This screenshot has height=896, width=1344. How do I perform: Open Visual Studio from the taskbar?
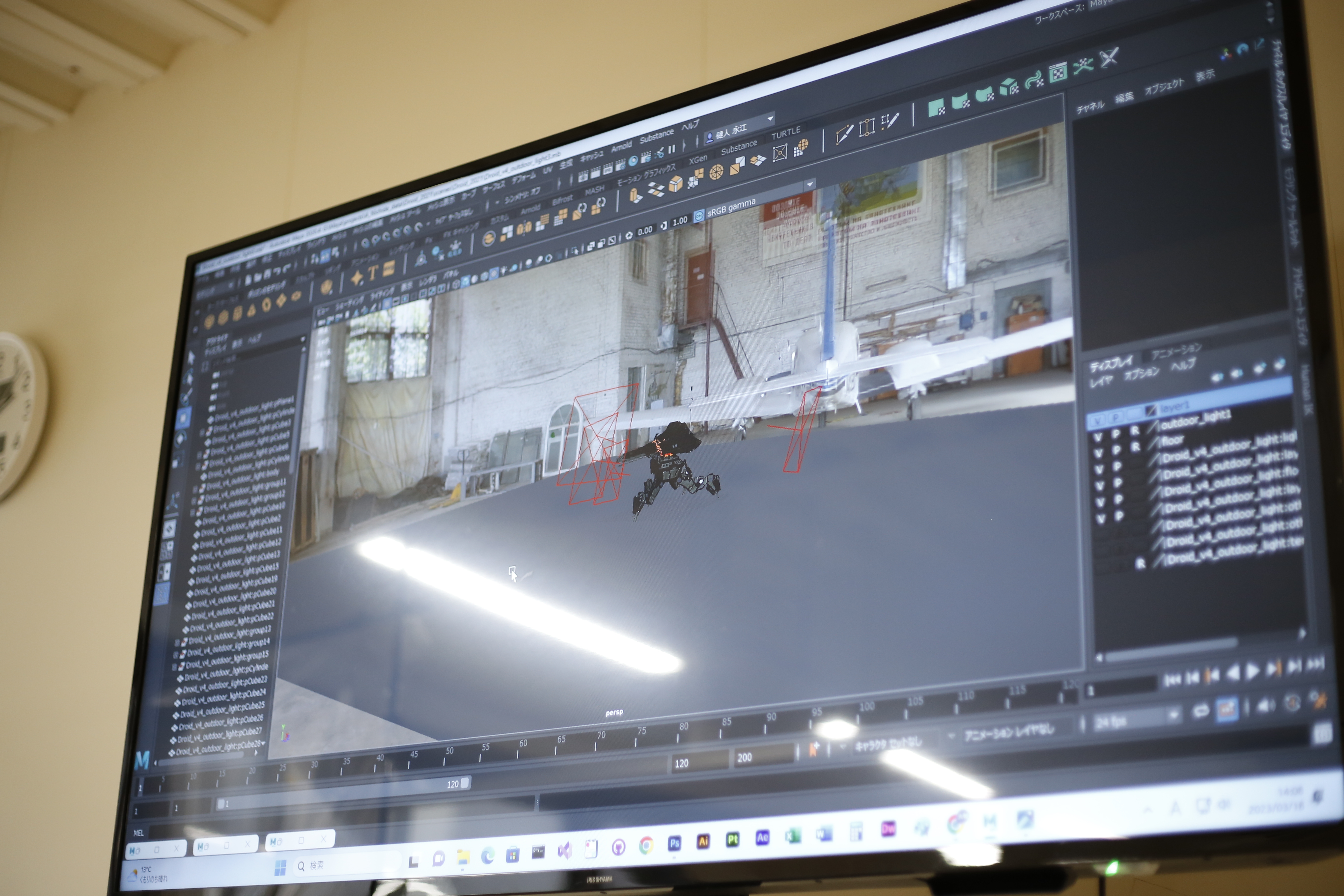pos(565,850)
